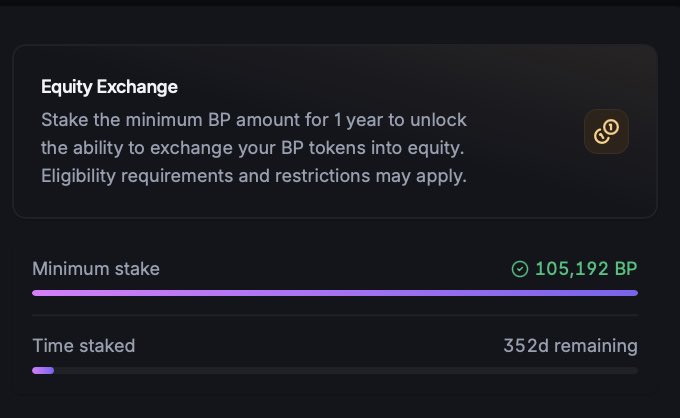Click the line starting 'Stake the minimum BP amount'

pyautogui.click(x=254, y=120)
